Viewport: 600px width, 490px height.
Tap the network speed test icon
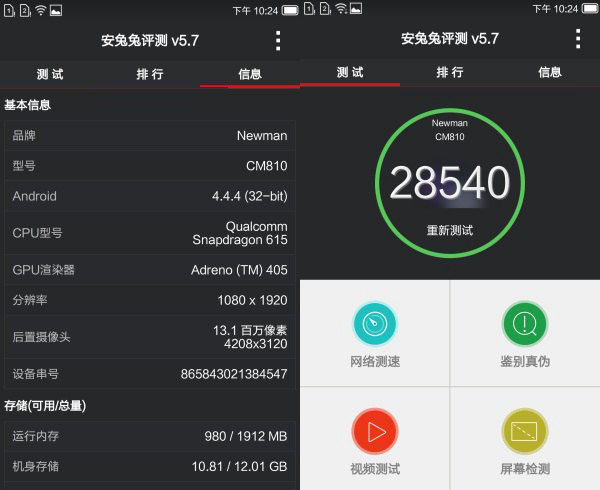pos(375,324)
